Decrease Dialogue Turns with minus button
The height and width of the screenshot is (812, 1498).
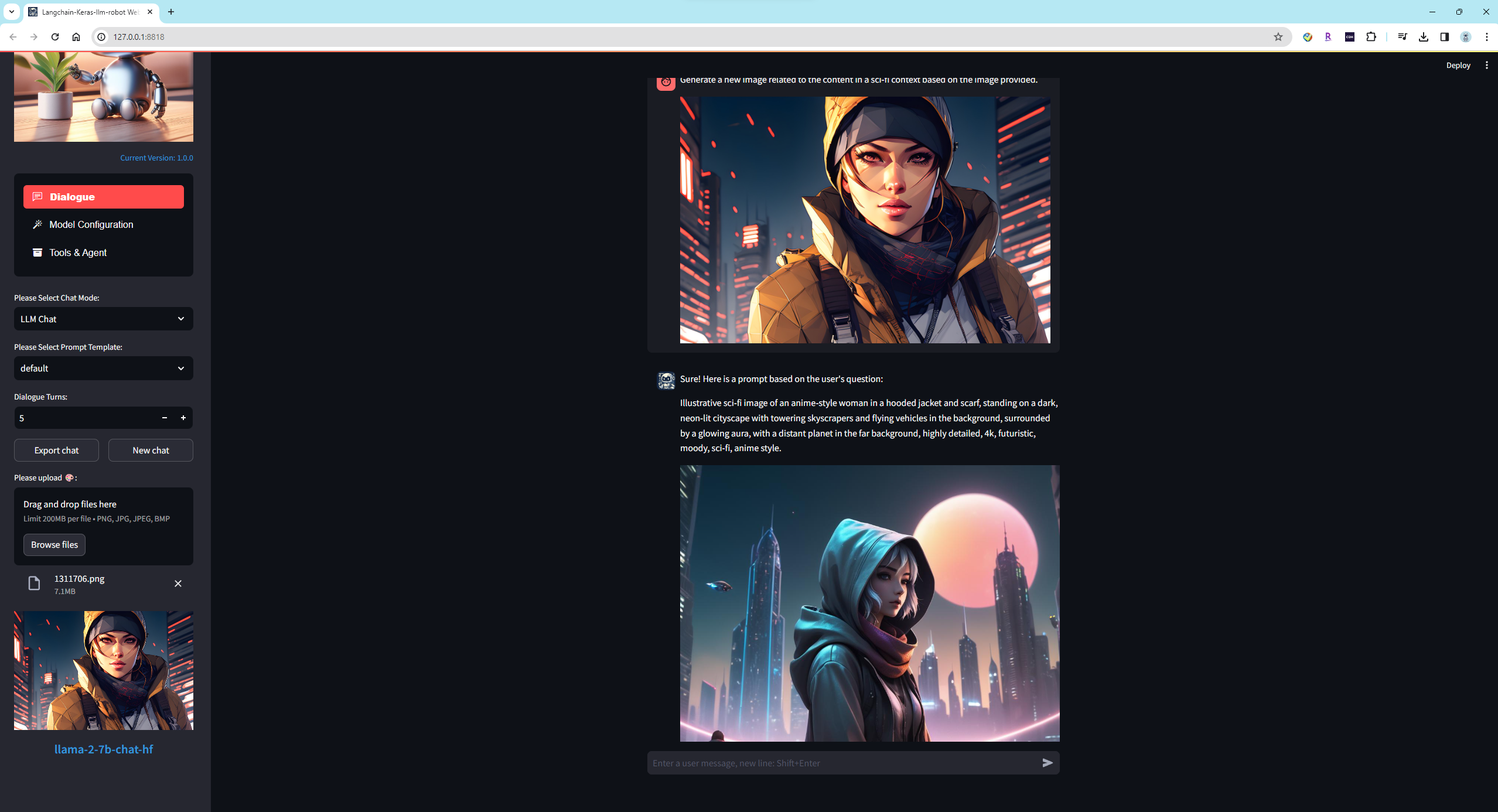[x=165, y=418]
